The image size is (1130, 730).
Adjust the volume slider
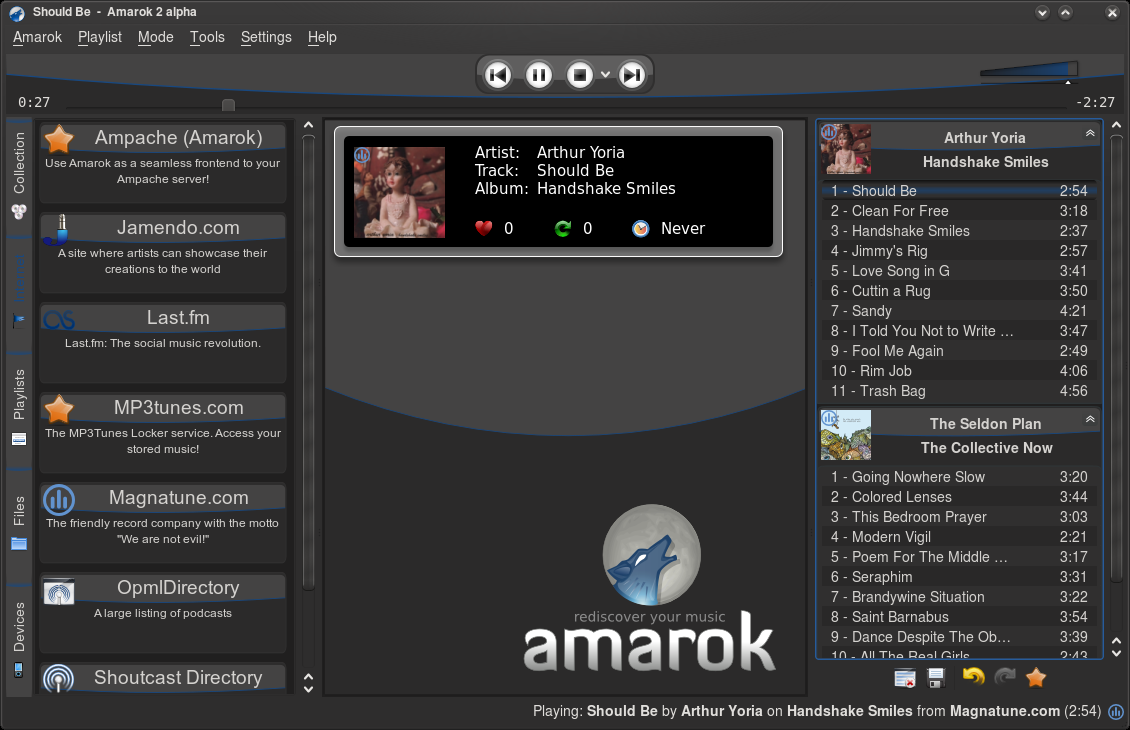tap(1028, 70)
